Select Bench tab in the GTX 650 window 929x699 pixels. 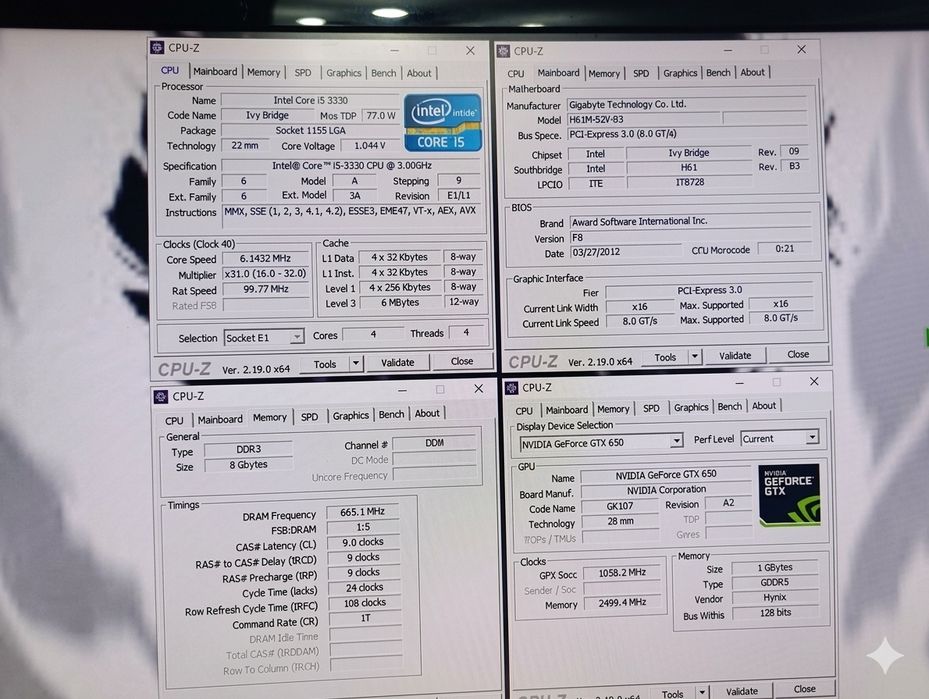[x=729, y=406]
